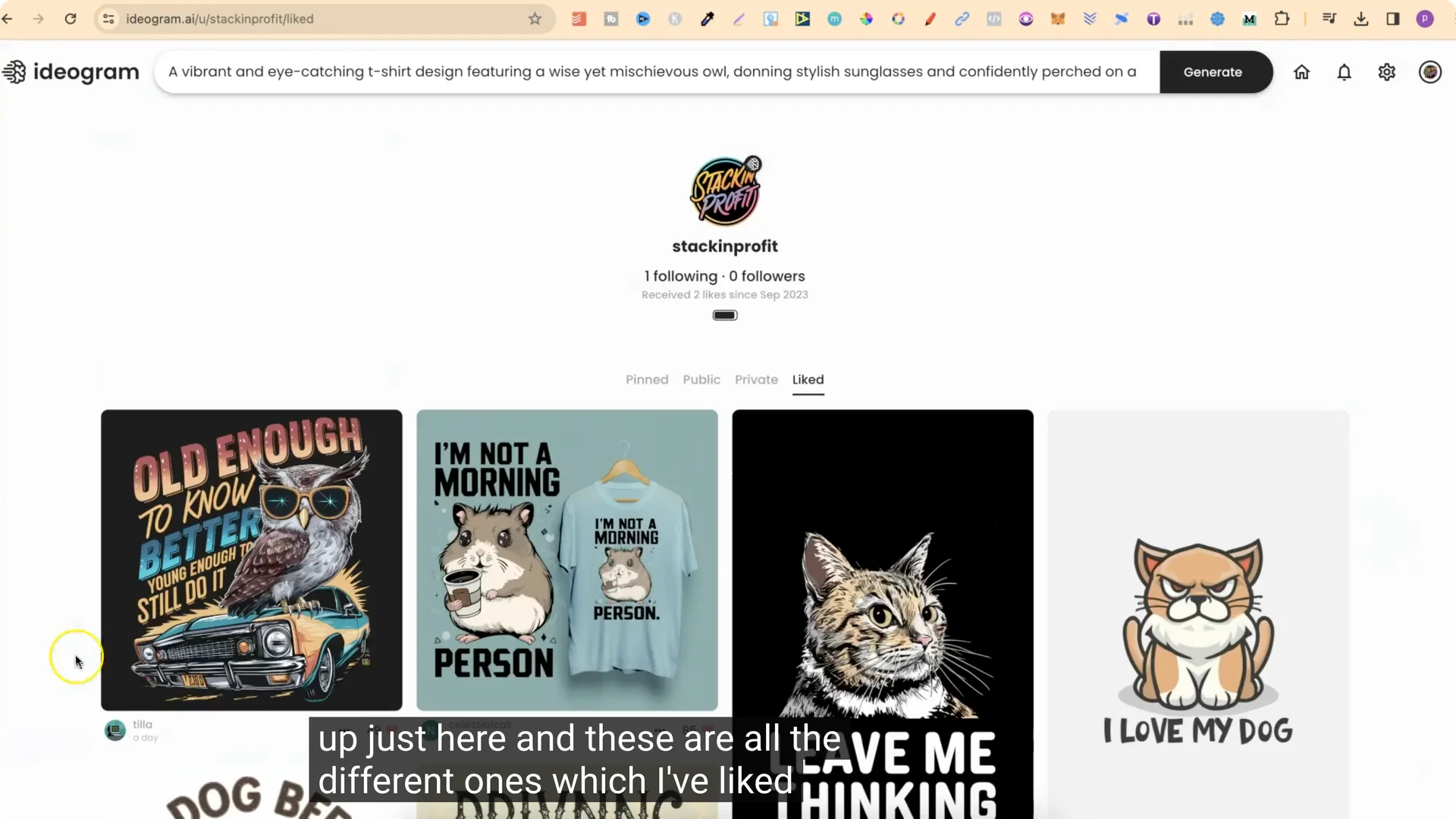1456x819 pixels.
Task: Open the home feed icon
Action: 1301,72
